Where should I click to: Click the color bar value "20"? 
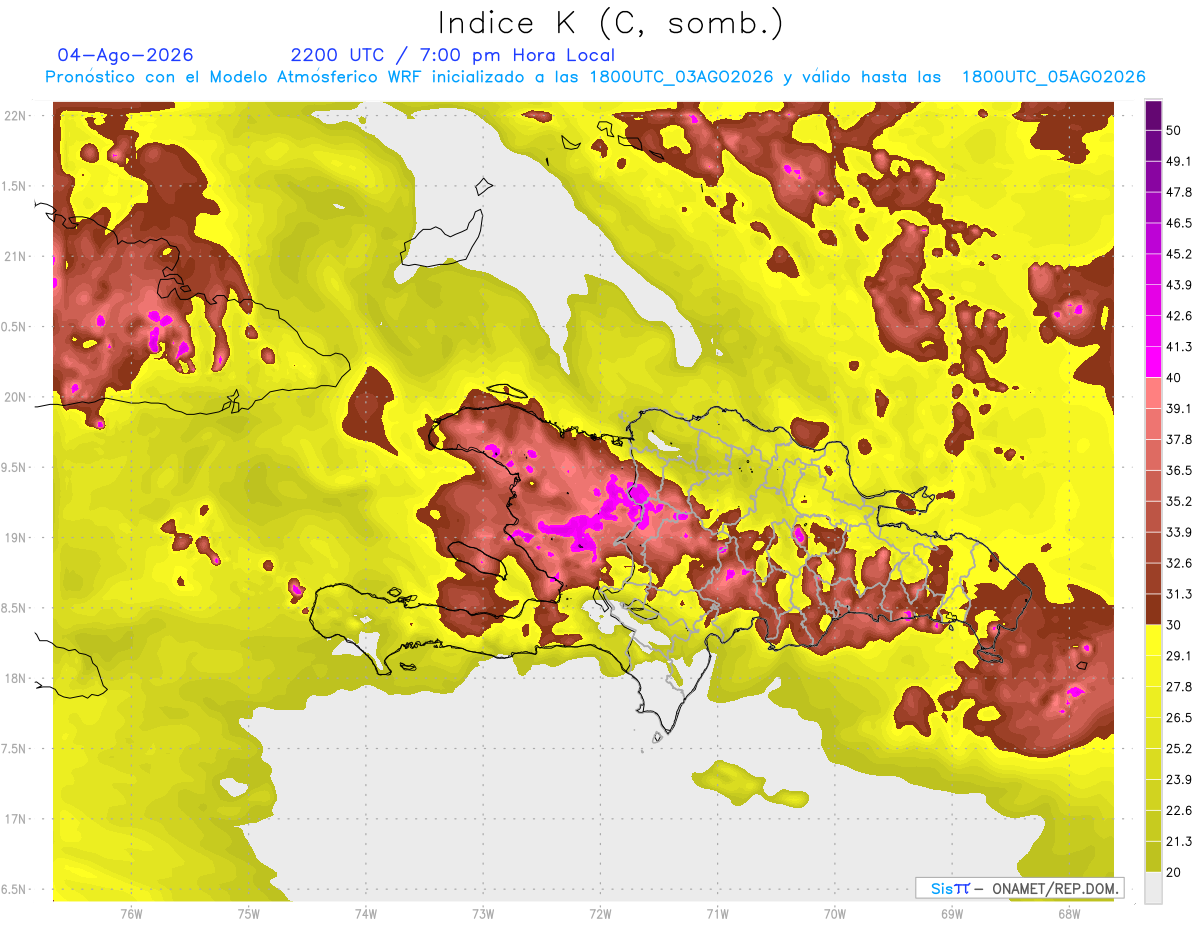click(x=1174, y=872)
